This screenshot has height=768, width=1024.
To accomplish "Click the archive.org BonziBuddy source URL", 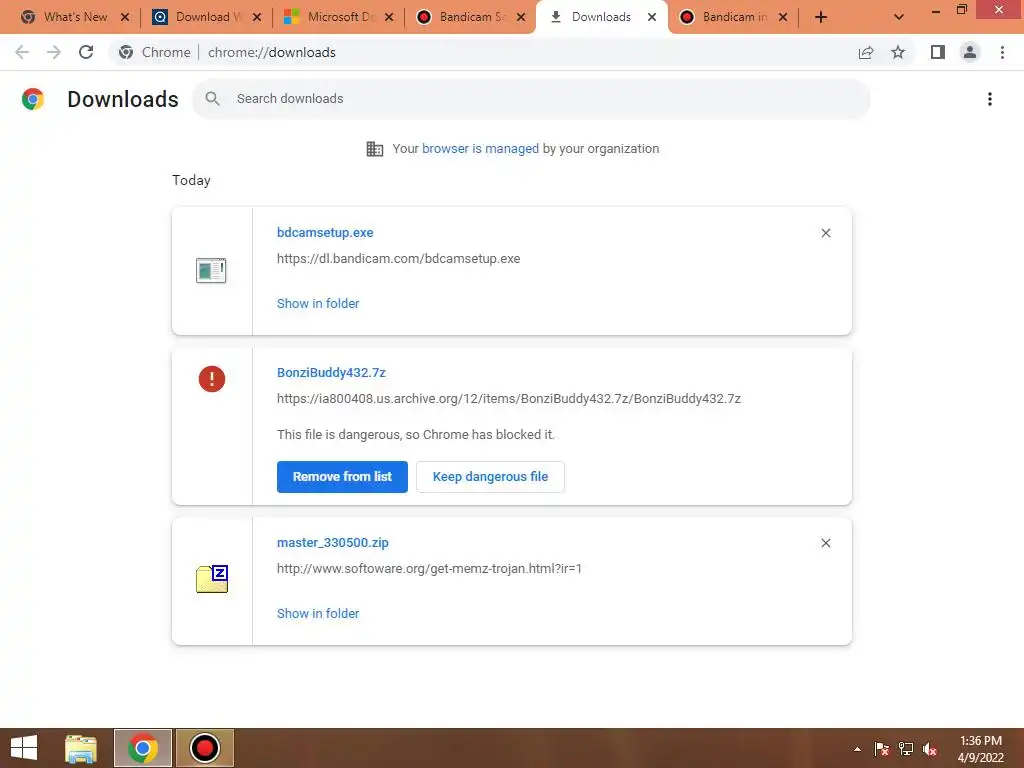I will [509, 399].
